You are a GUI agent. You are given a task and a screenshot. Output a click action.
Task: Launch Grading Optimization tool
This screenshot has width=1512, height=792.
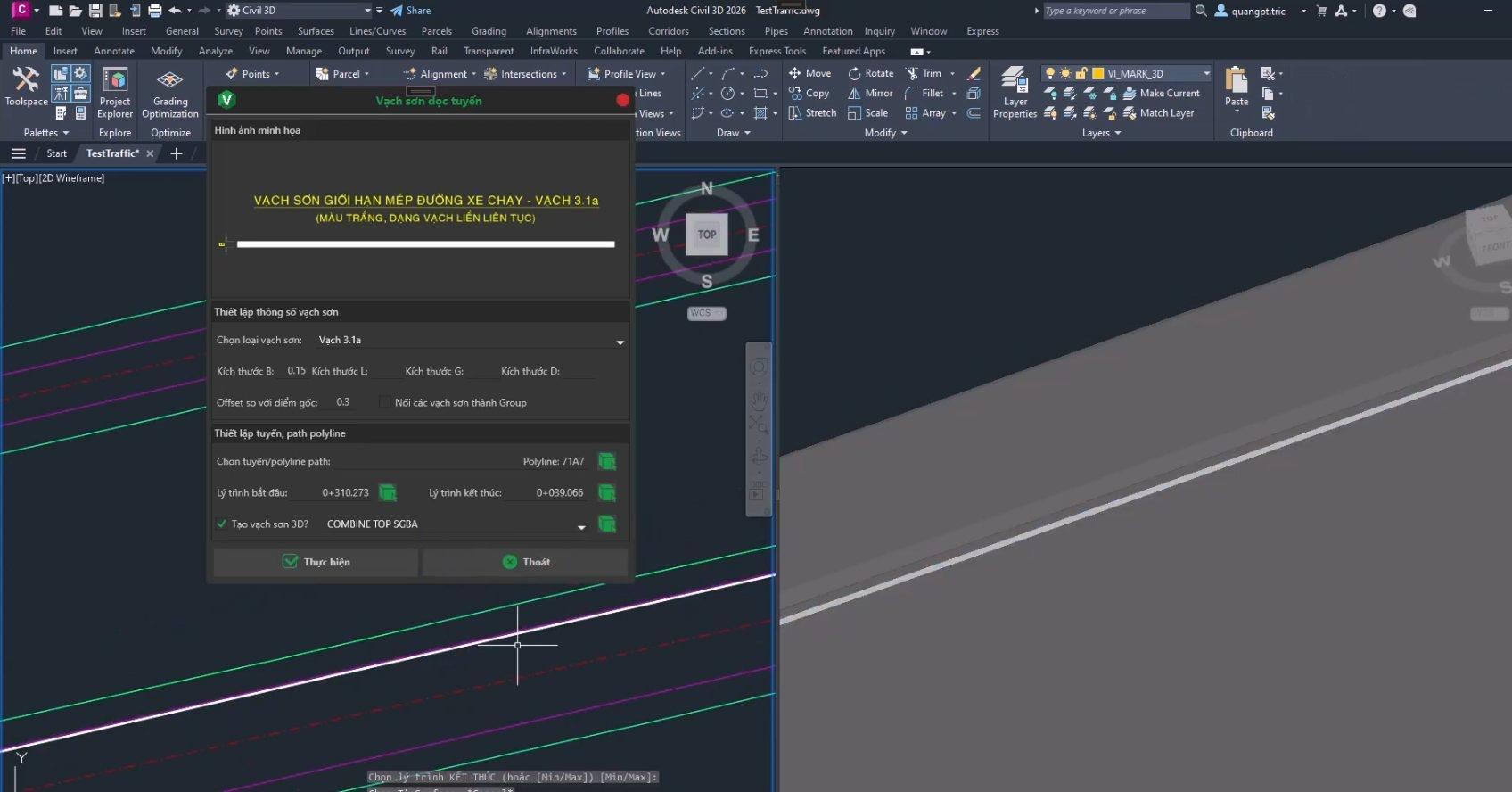169,94
